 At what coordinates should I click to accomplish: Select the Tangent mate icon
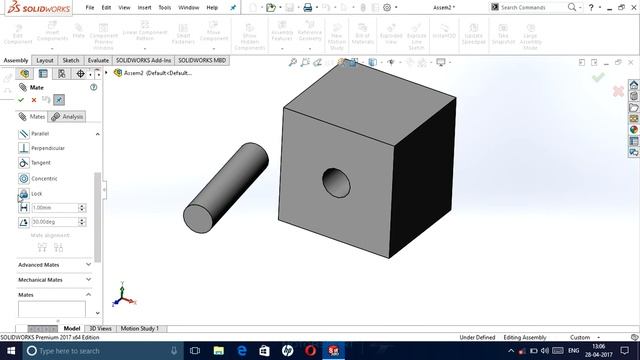(24, 163)
